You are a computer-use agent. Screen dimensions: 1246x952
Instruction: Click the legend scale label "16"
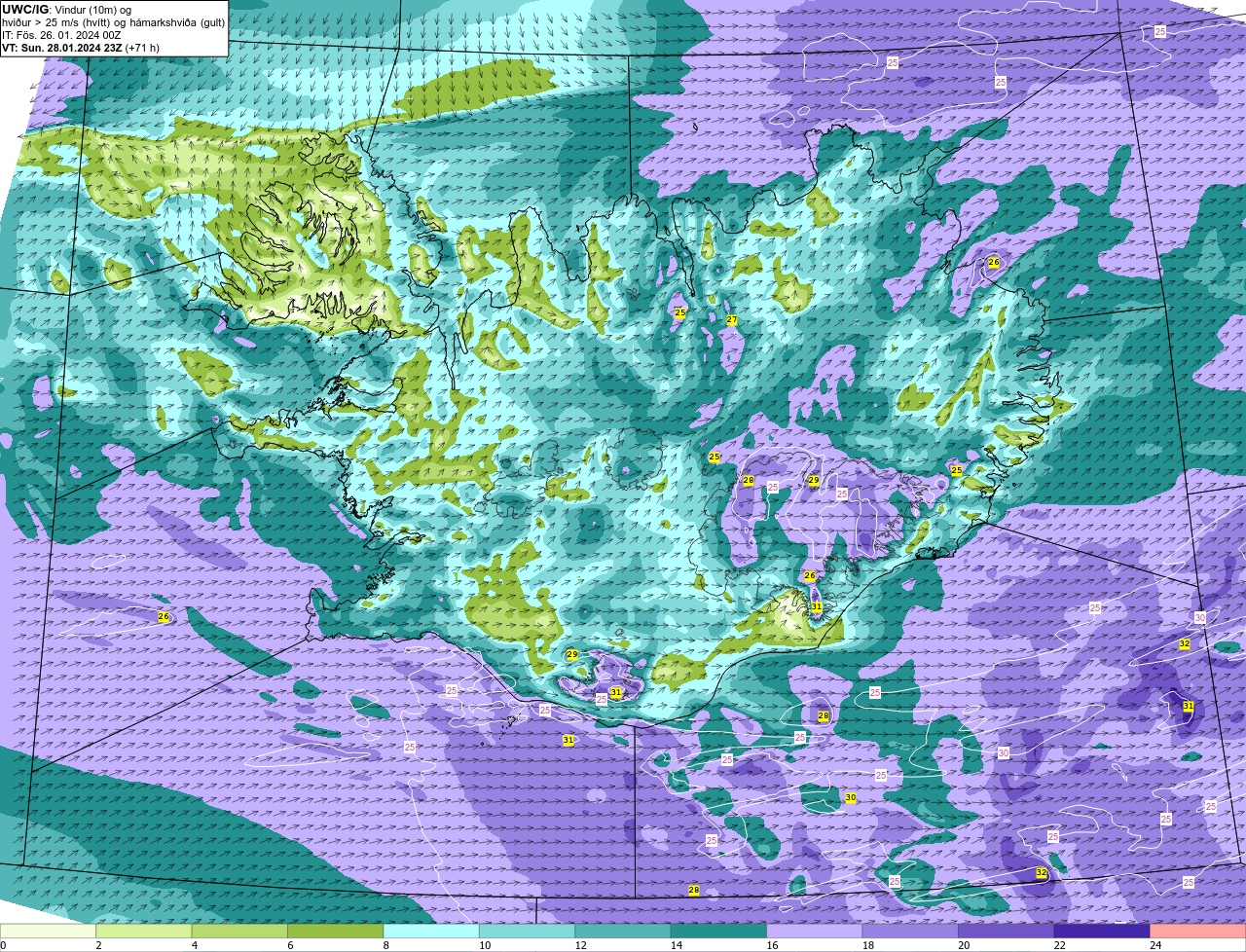[771, 945]
